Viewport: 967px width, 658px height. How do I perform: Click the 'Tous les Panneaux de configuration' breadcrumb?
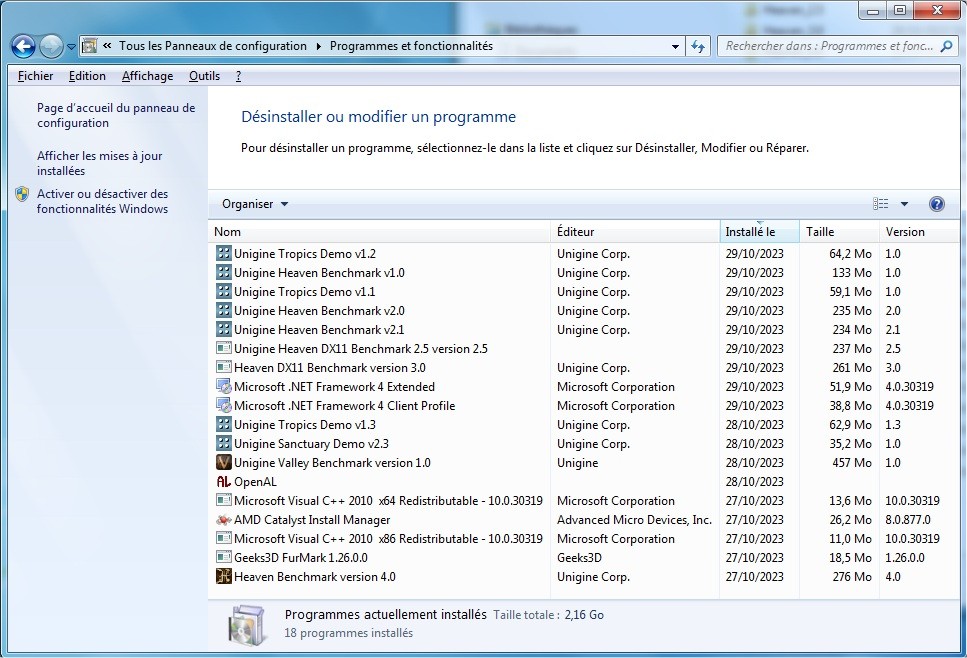(x=213, y=46)
